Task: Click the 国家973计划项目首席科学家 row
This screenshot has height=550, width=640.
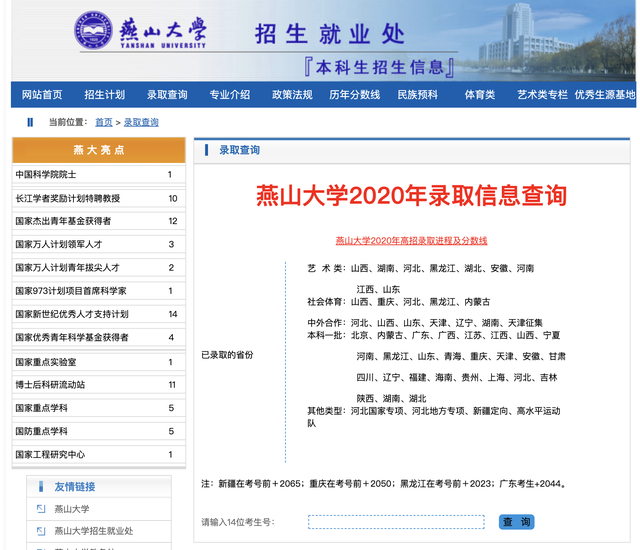Action: [x=99, y=291]
